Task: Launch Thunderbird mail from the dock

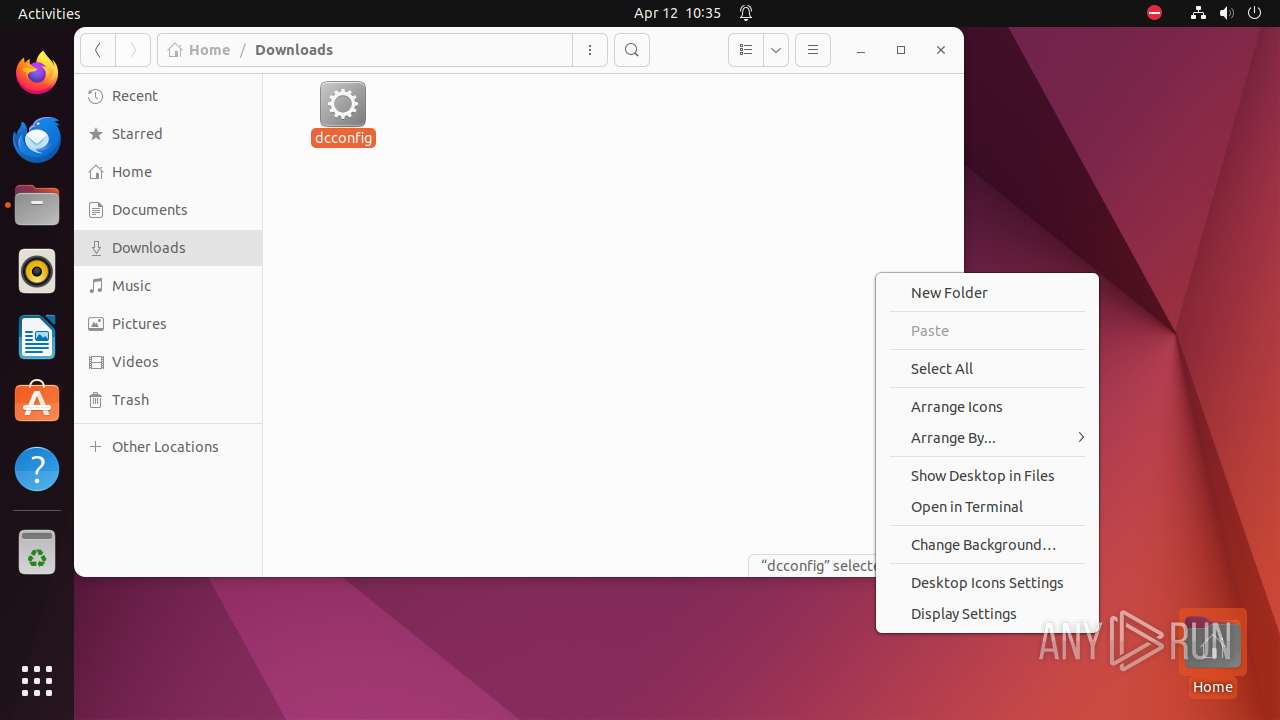Action: point(37,139)
